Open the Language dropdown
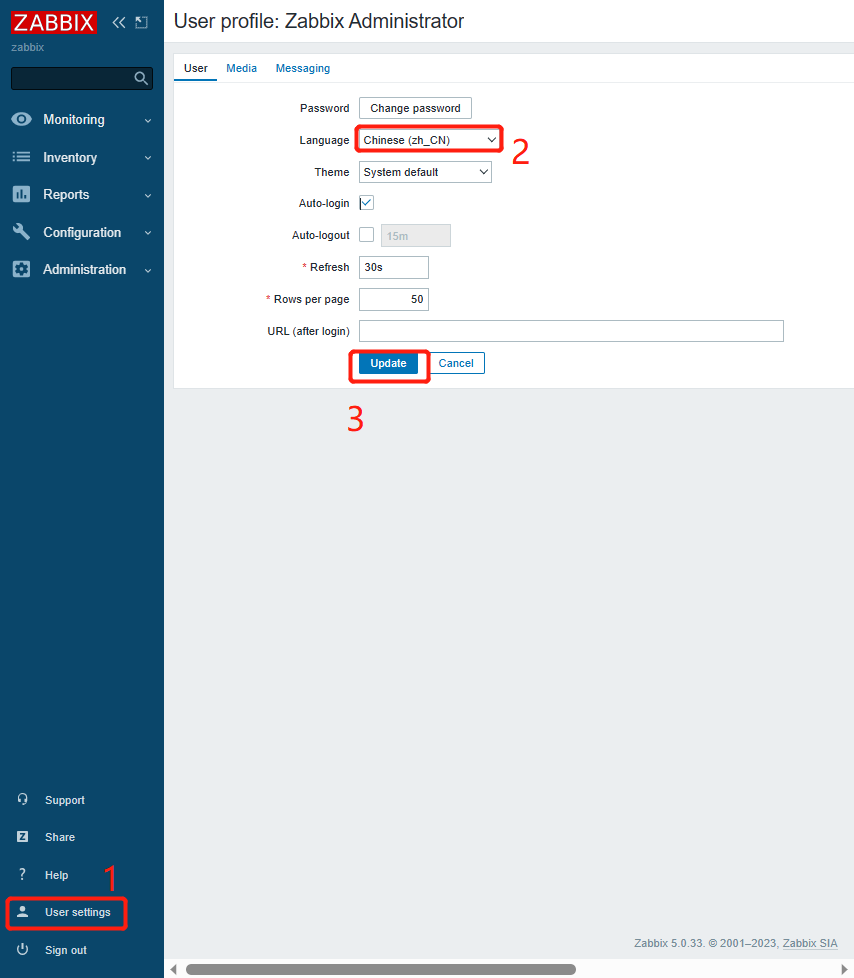This screenshot has height=978, width=854. click(429, 140)
